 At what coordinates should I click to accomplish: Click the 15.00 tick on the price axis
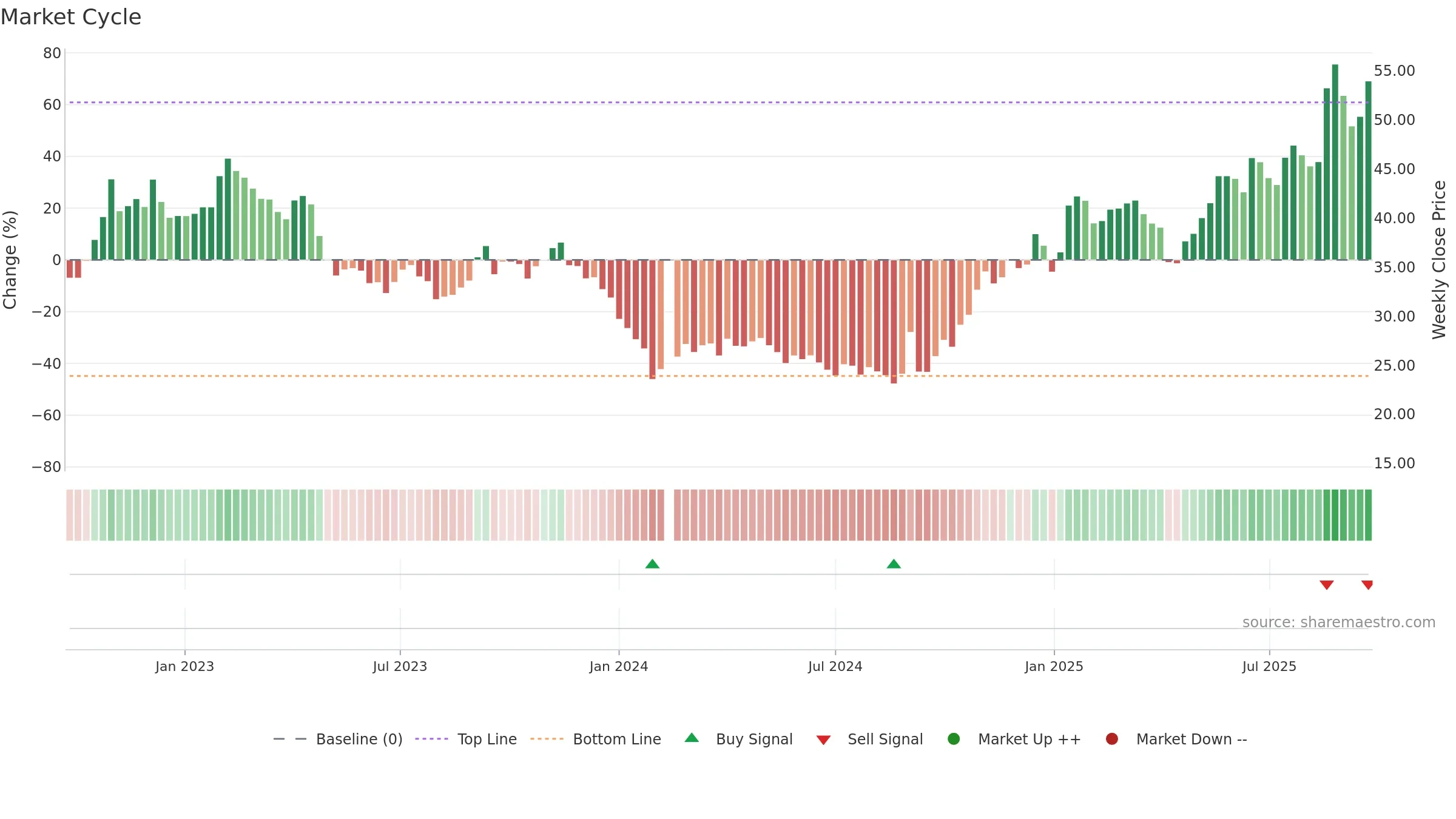(x=1394, y=463)
